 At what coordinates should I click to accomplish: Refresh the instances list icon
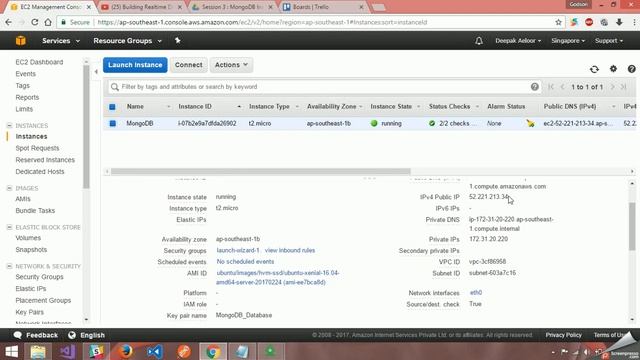pos(594,69)
